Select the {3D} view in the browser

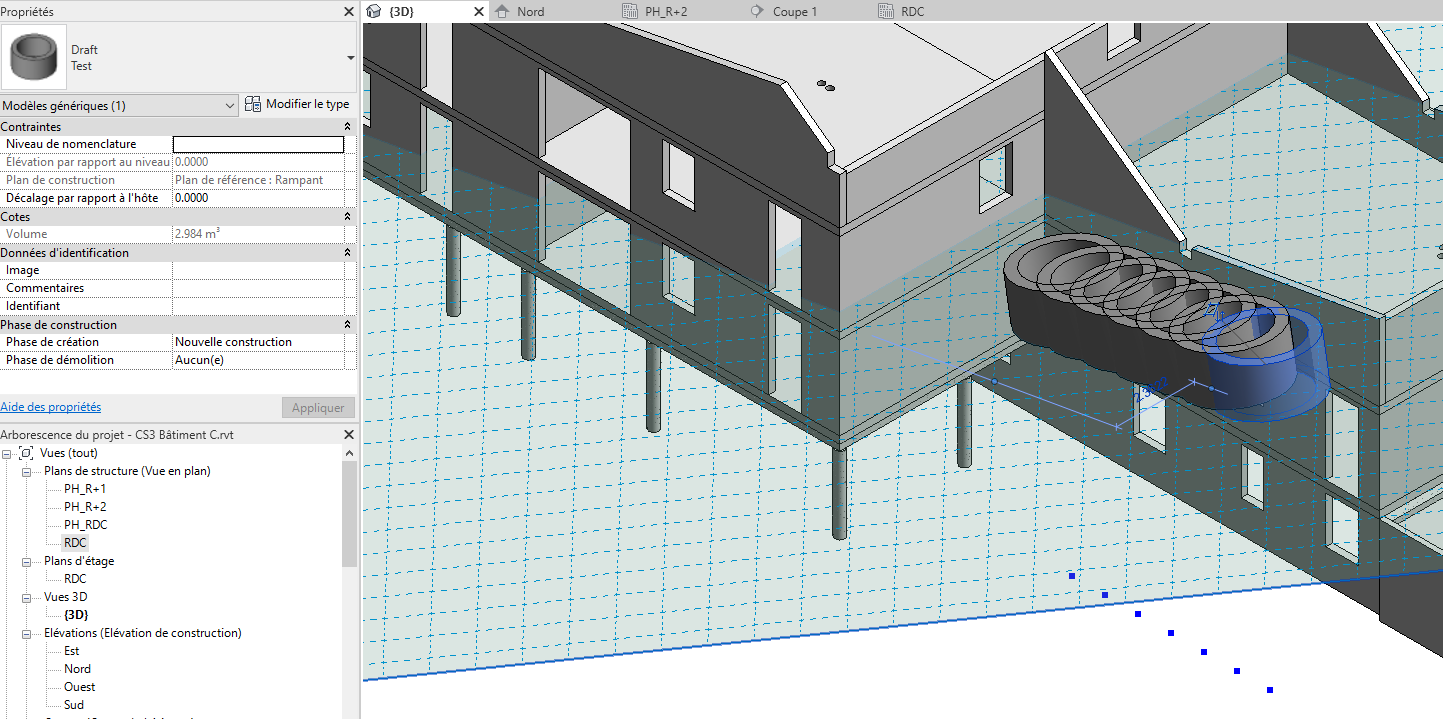pos(76,615)
